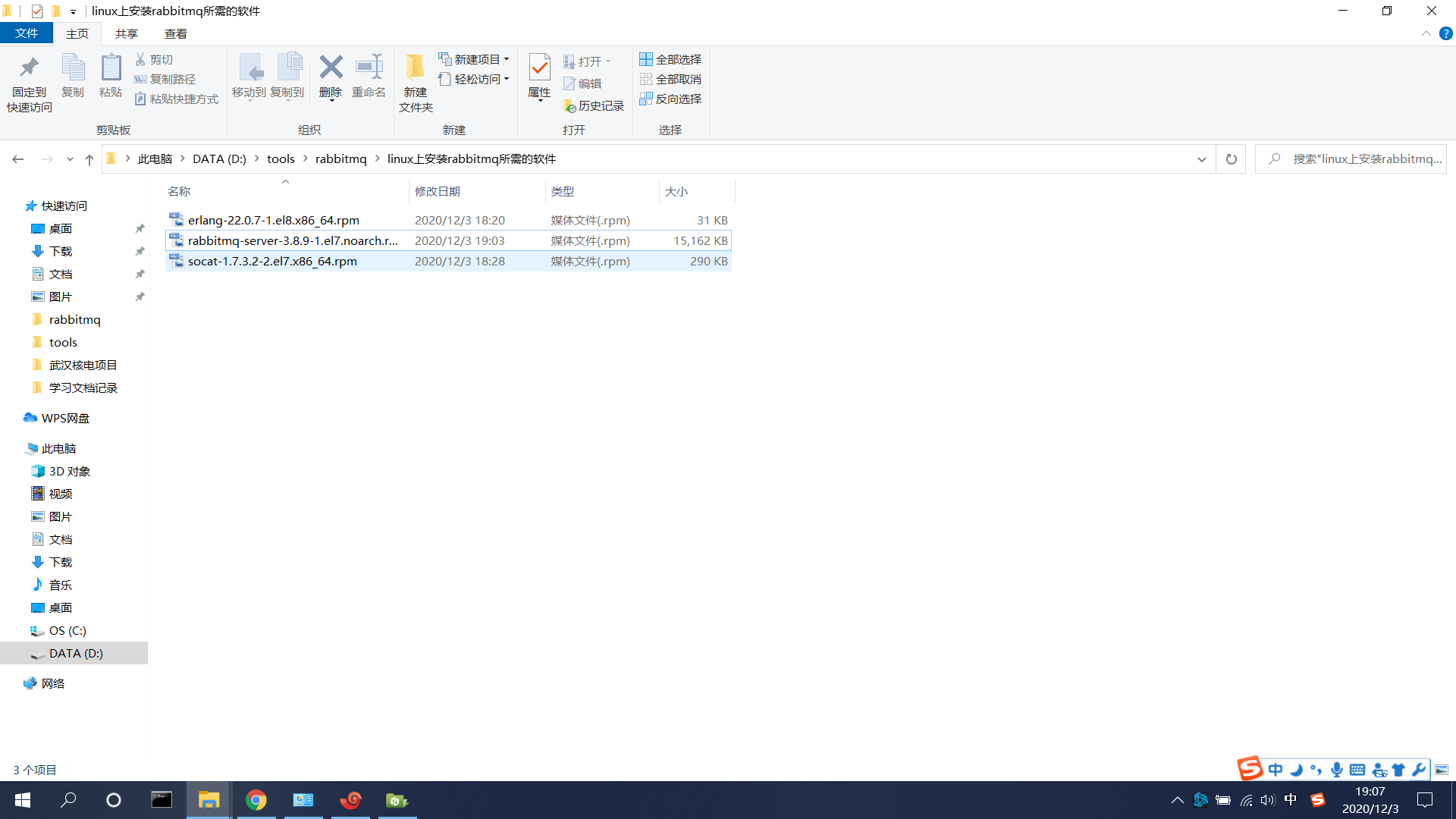Viewport: 1456px width, 819px height.
Task: Click Select All (全部选择) option
Action: point(670,59)
